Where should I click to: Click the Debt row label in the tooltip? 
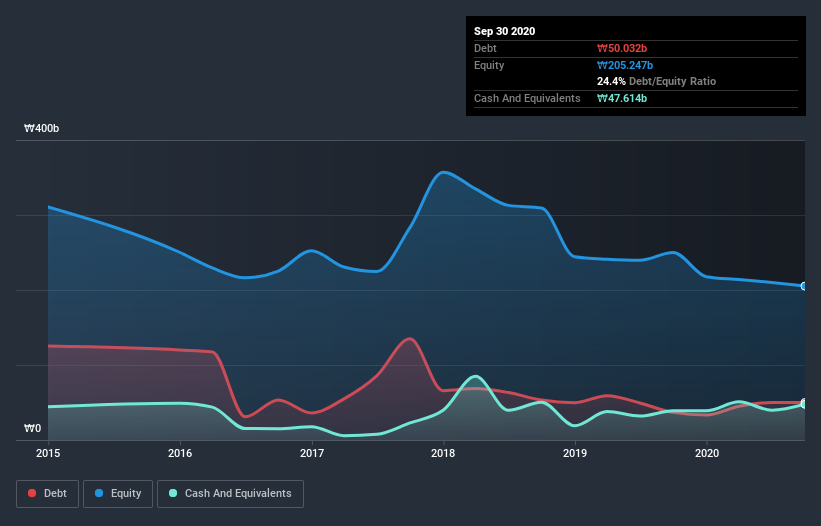click(485, 48)
